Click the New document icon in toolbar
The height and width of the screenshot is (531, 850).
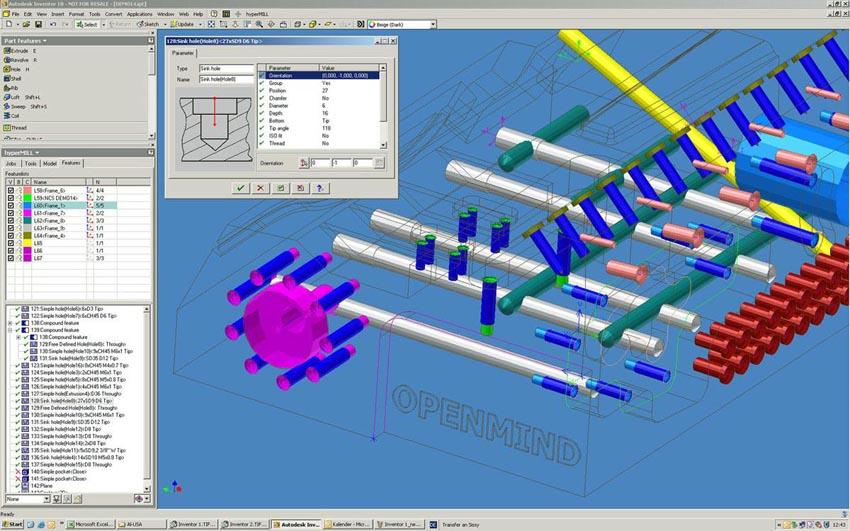tap(9, 24)
